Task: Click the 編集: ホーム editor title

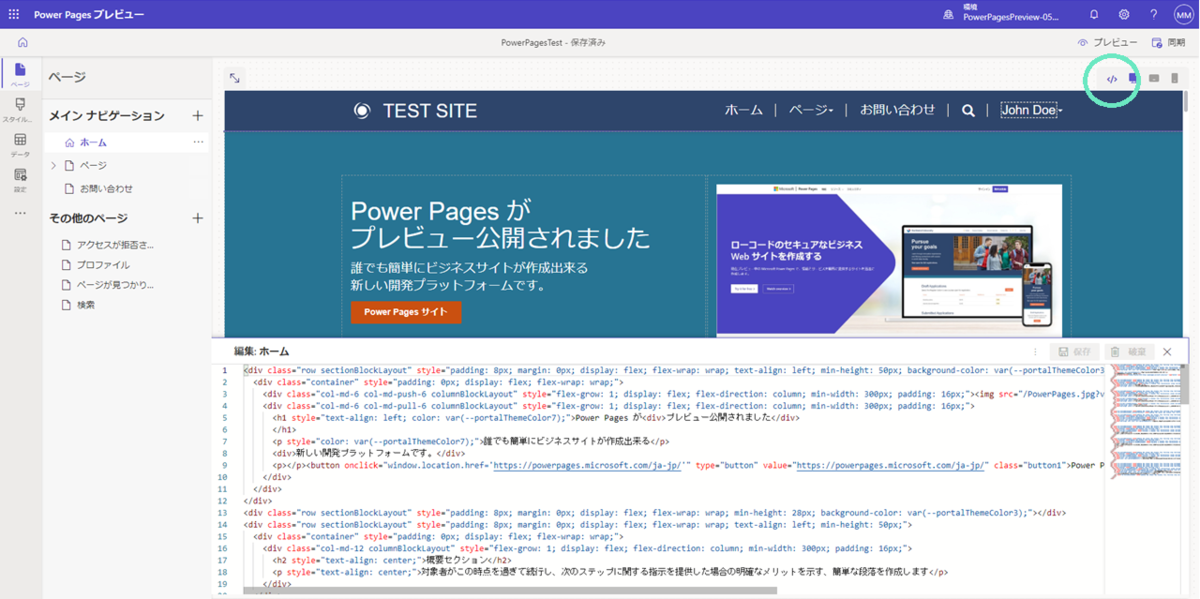Action: pos(261,351)
